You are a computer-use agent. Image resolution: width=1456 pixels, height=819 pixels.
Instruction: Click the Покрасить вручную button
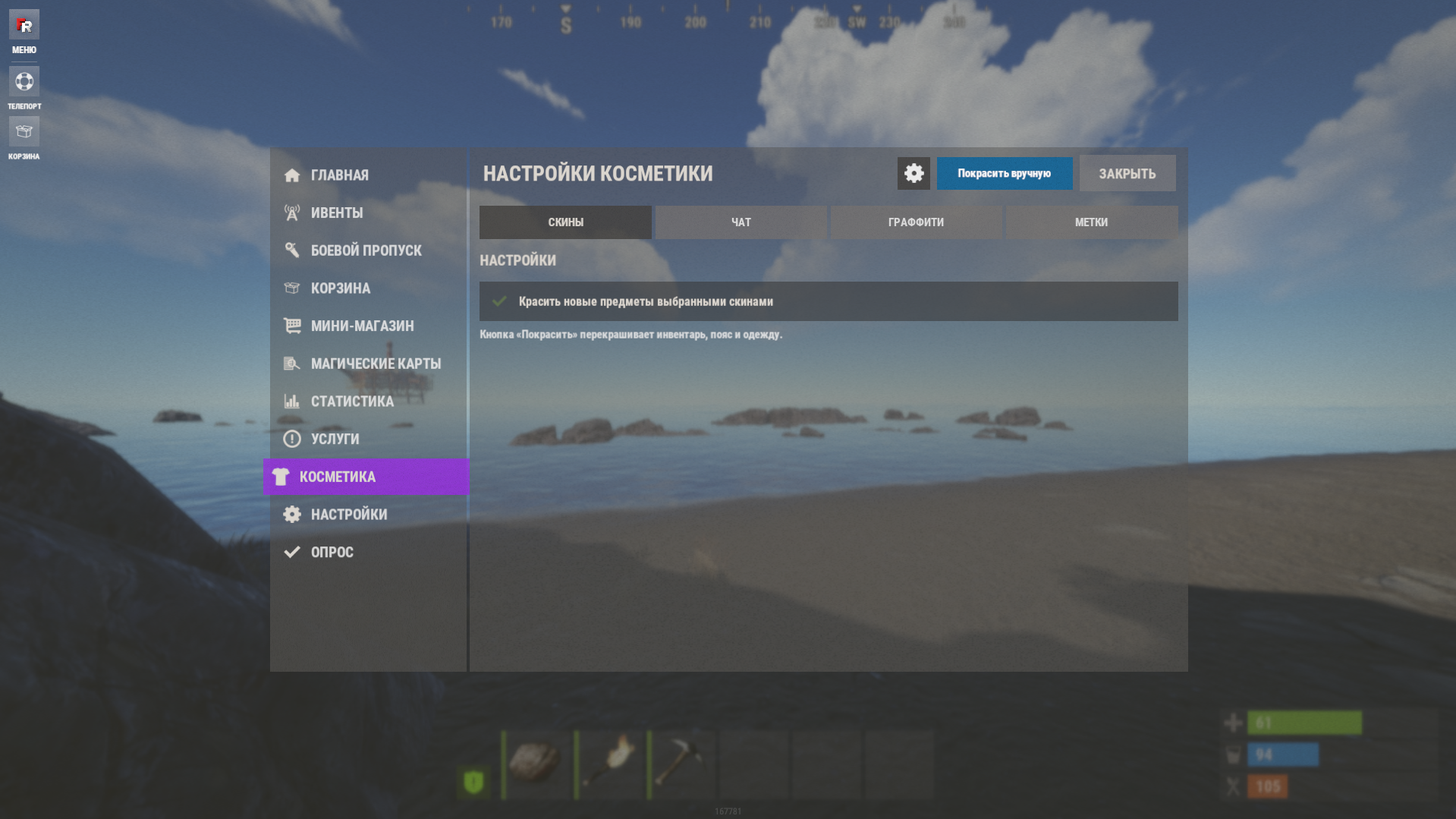pos(1004,174)
